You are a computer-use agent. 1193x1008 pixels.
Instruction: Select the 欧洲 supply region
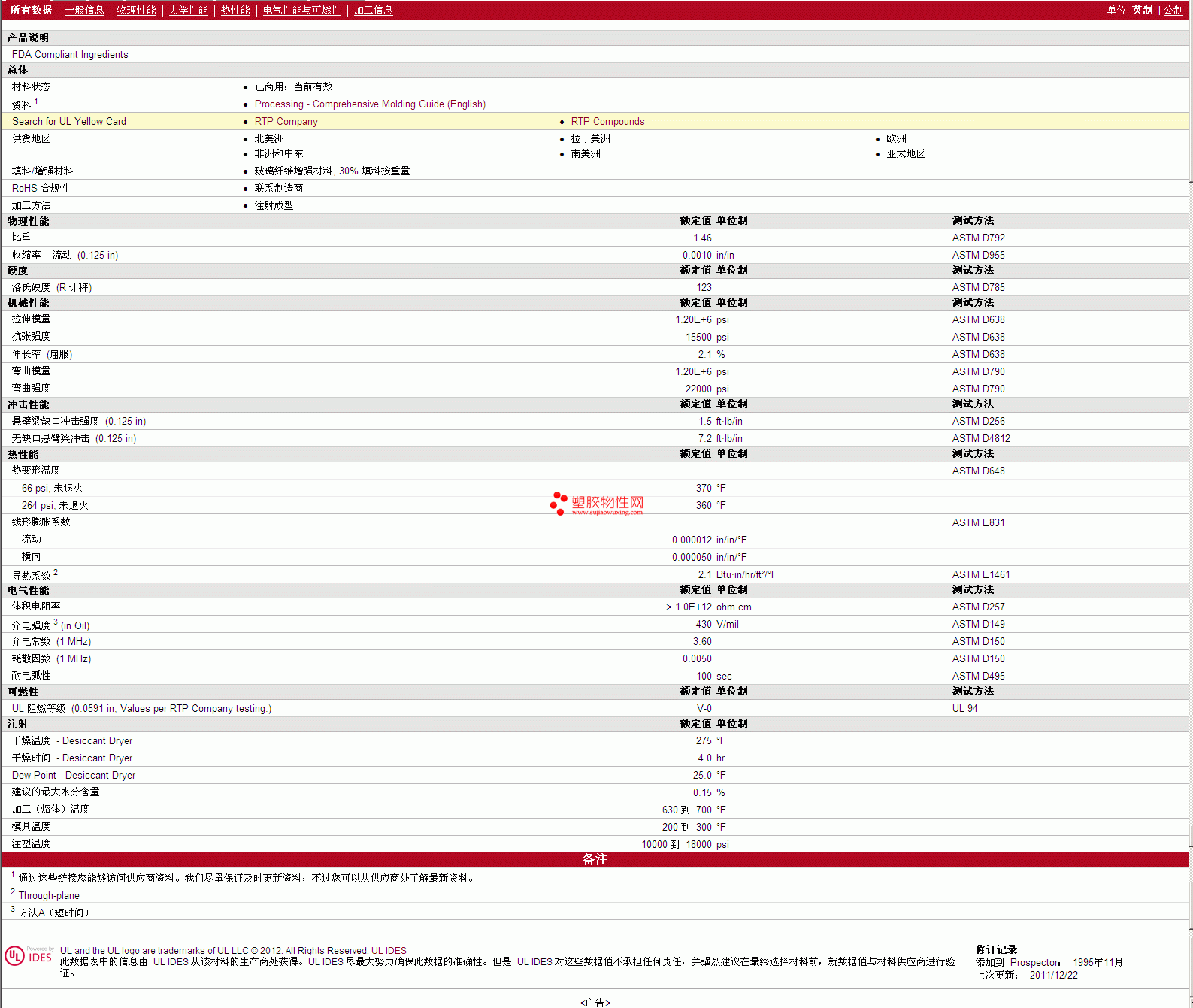896,138
